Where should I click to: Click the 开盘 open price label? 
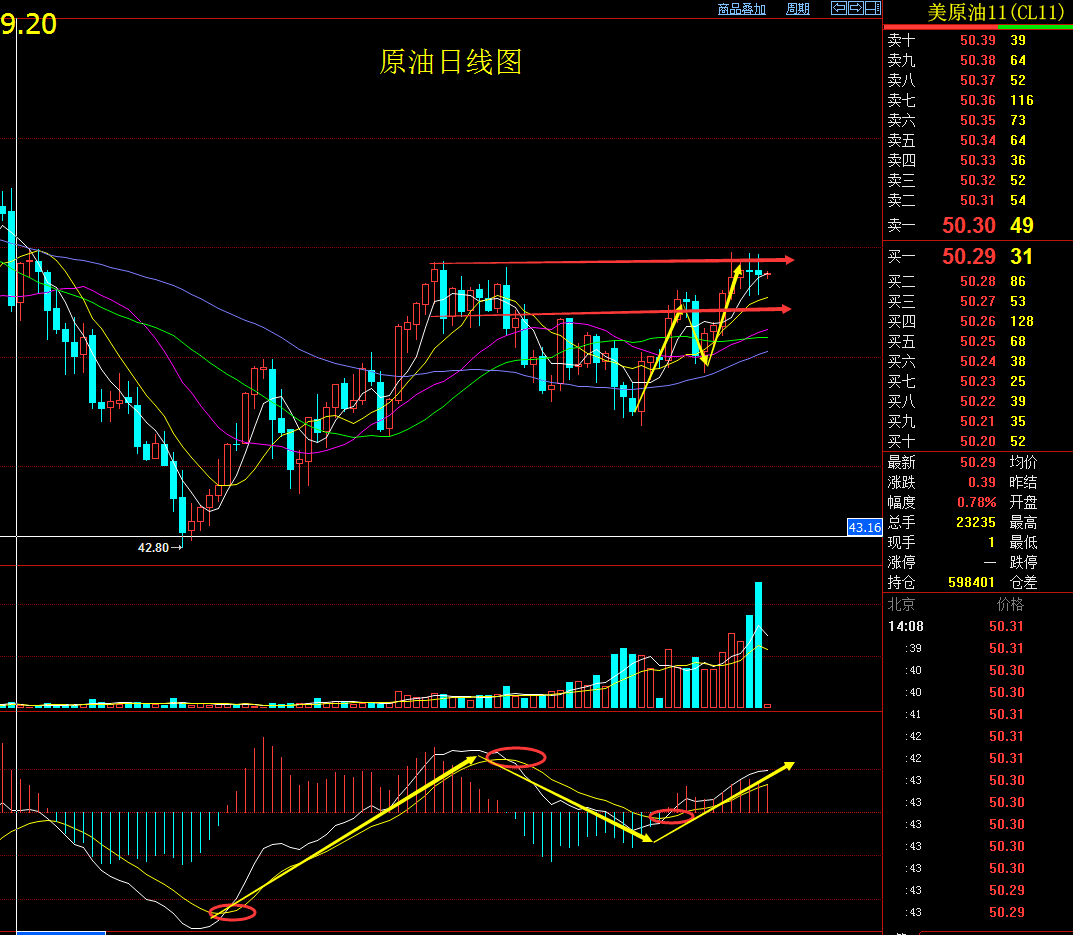1024,502
